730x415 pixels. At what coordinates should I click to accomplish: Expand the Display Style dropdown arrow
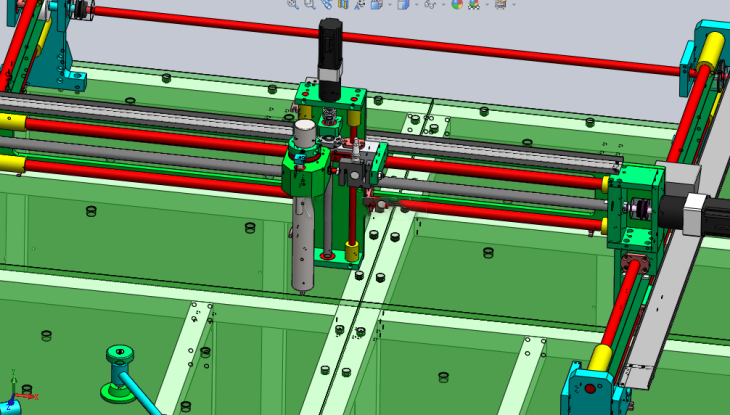[x=416, y=4]
